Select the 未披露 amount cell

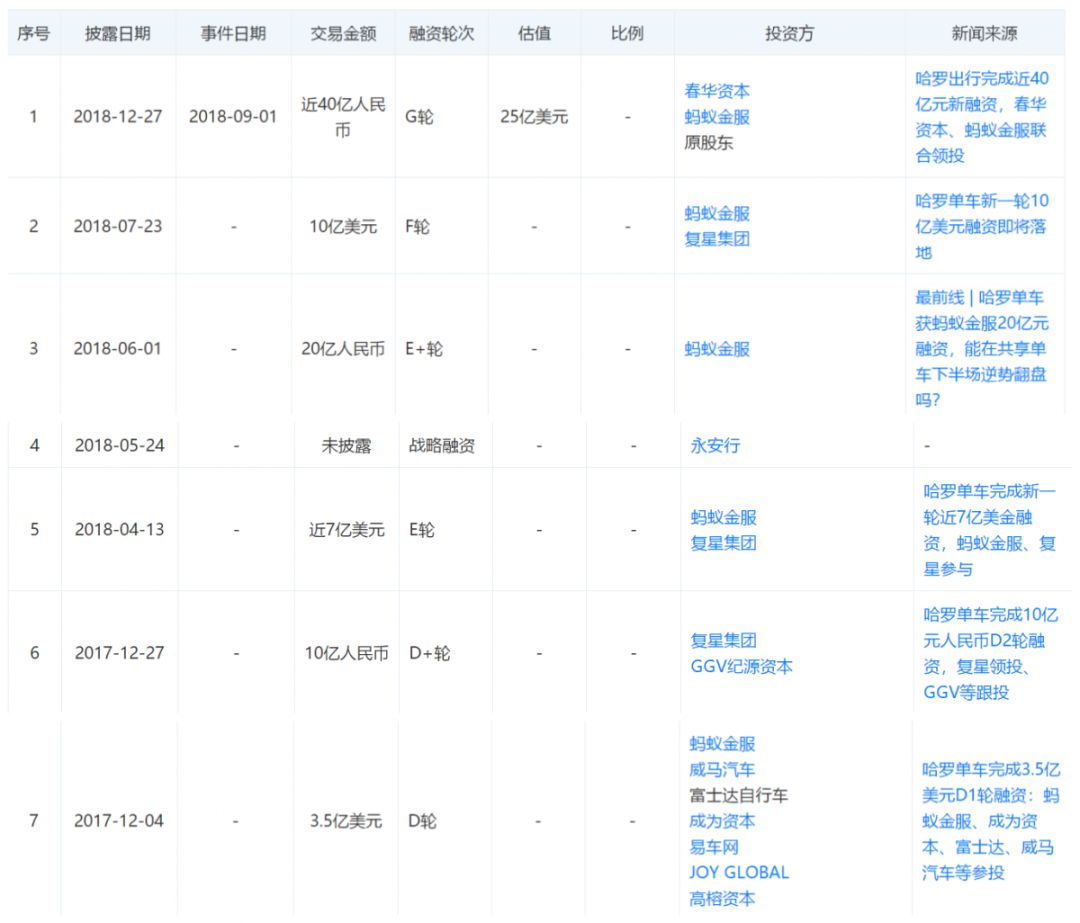tap(346, 446)
